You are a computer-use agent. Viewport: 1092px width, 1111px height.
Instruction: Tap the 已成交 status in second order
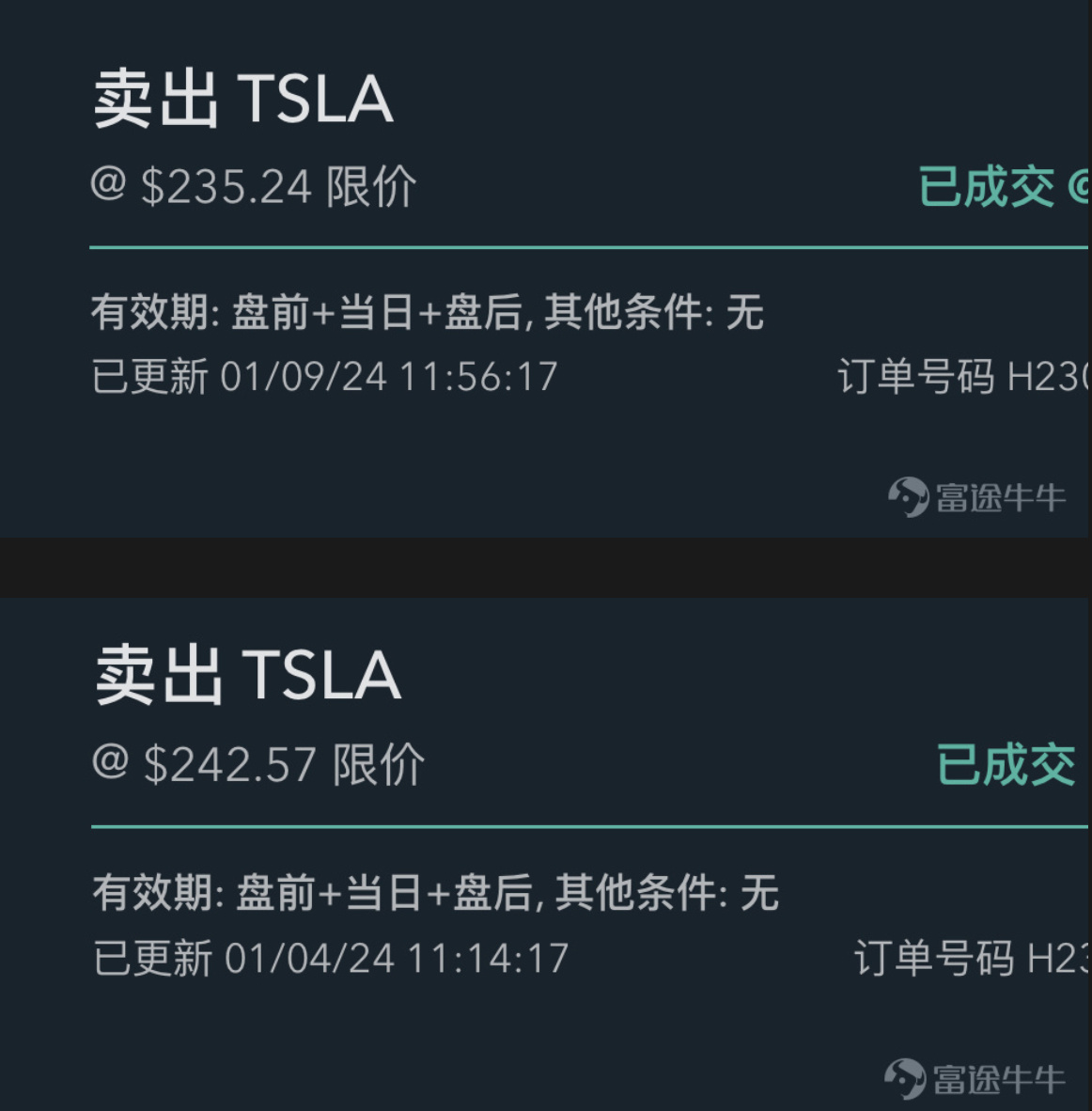(1006, 764)
